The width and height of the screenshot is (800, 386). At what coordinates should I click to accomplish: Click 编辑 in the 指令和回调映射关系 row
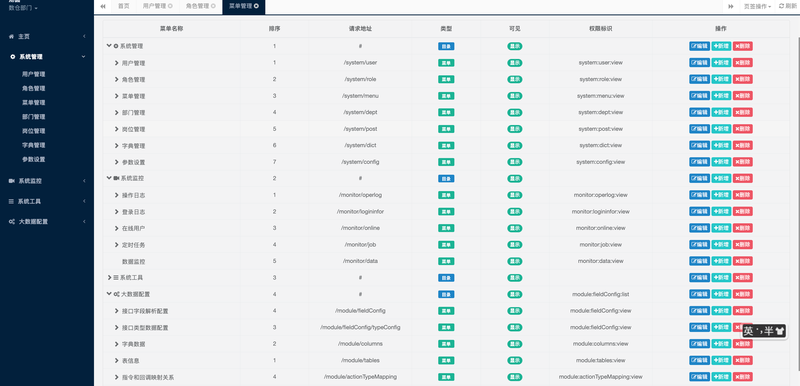(699, 377)
